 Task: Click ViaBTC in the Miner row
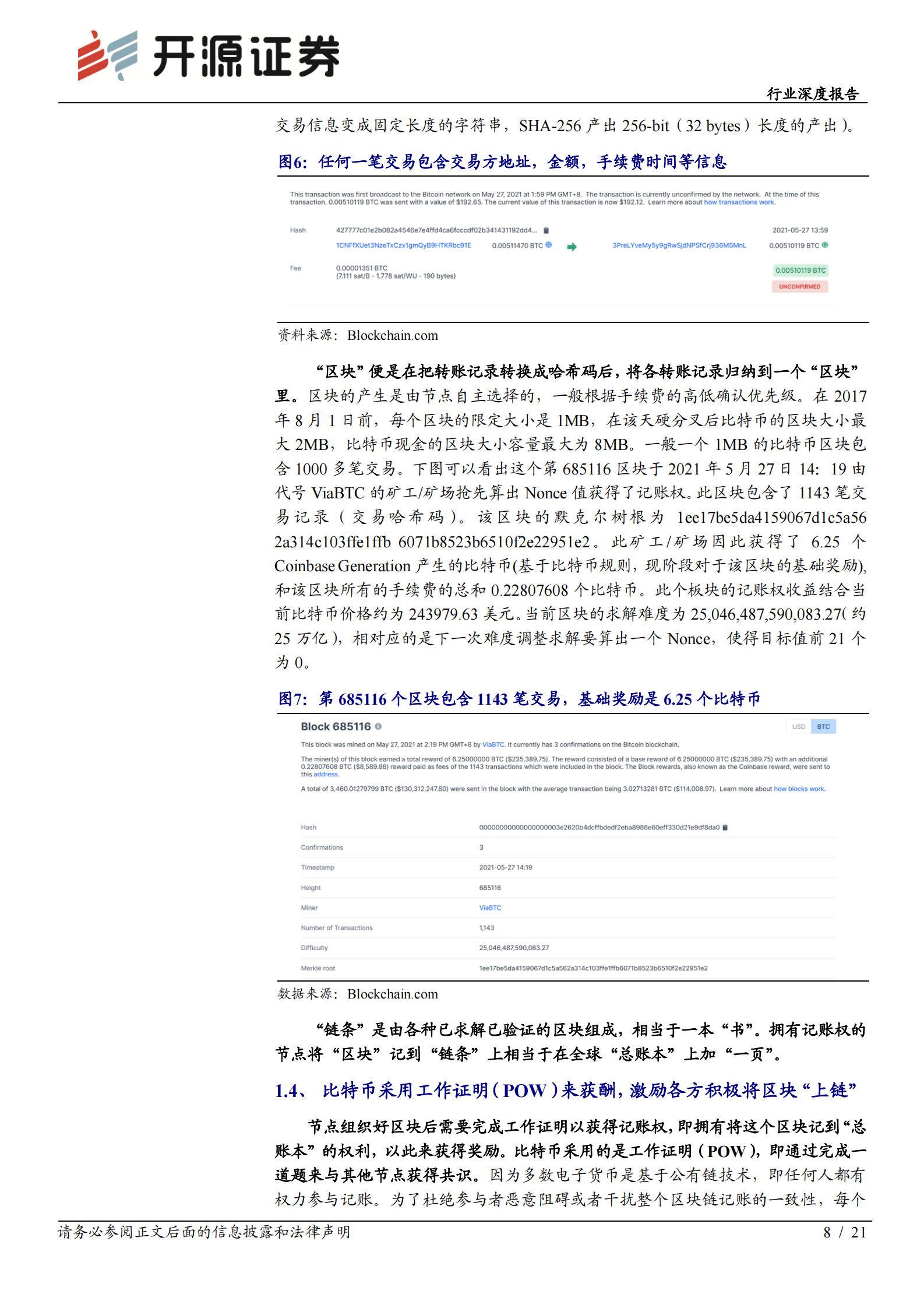(490, 908)
